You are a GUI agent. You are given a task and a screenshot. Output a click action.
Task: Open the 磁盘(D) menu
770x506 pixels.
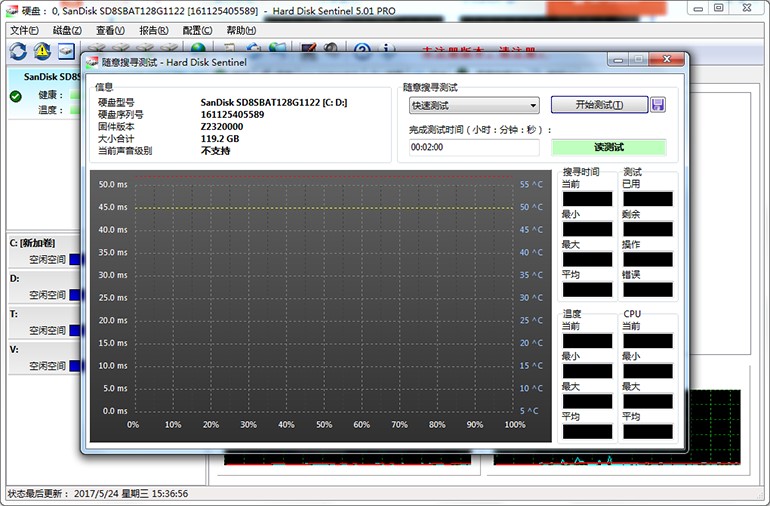coord(67,30)
